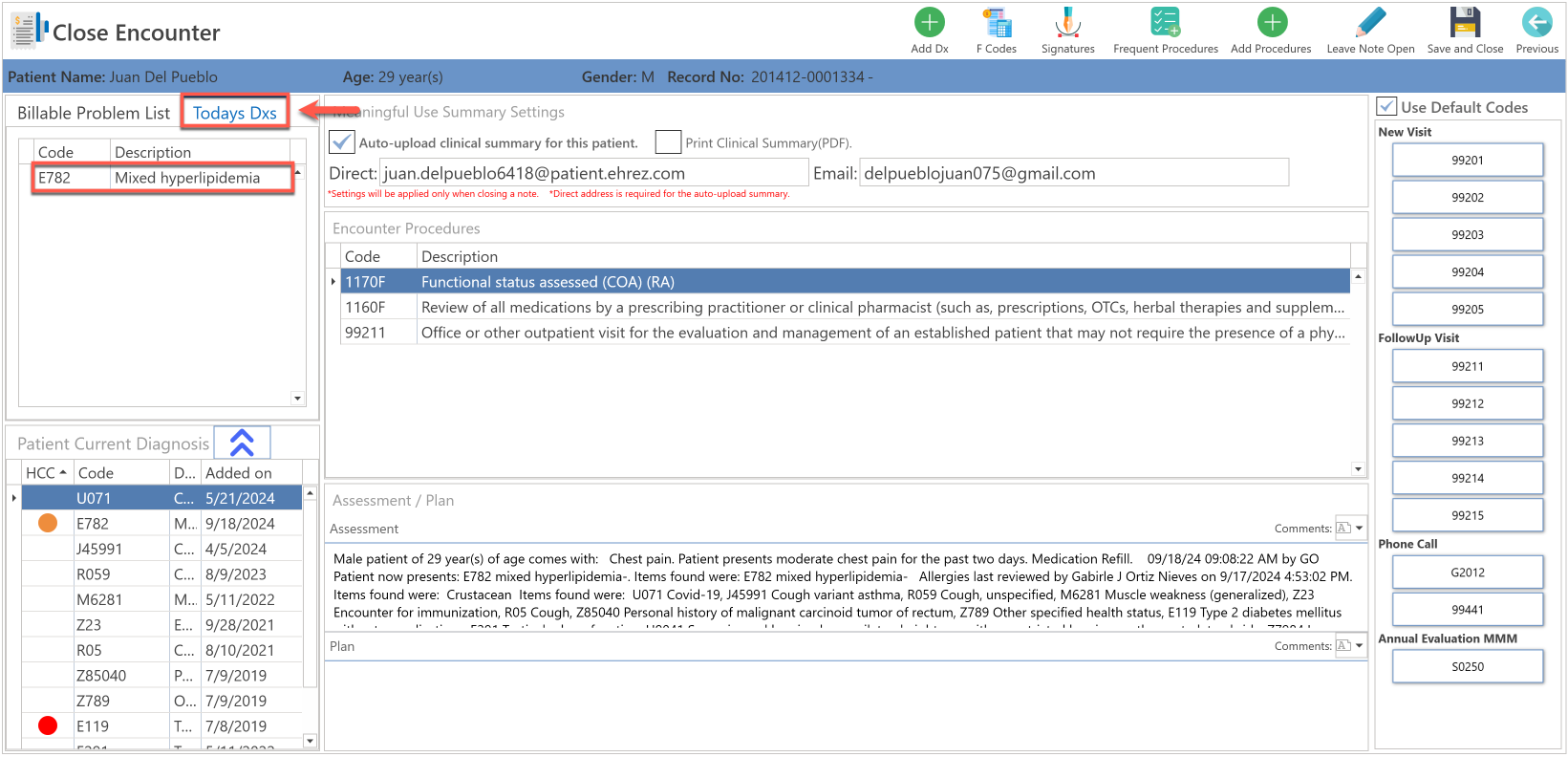Screen dimensions: 1568x757
Task: Open Plan comments text icon
Action: pos(1342,645)
